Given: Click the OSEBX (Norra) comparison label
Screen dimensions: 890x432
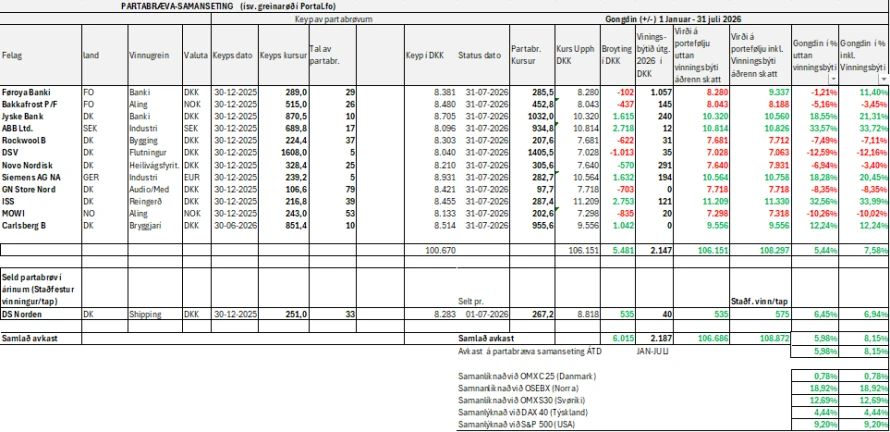Looking at the screenshot, I should click(518, 388).
